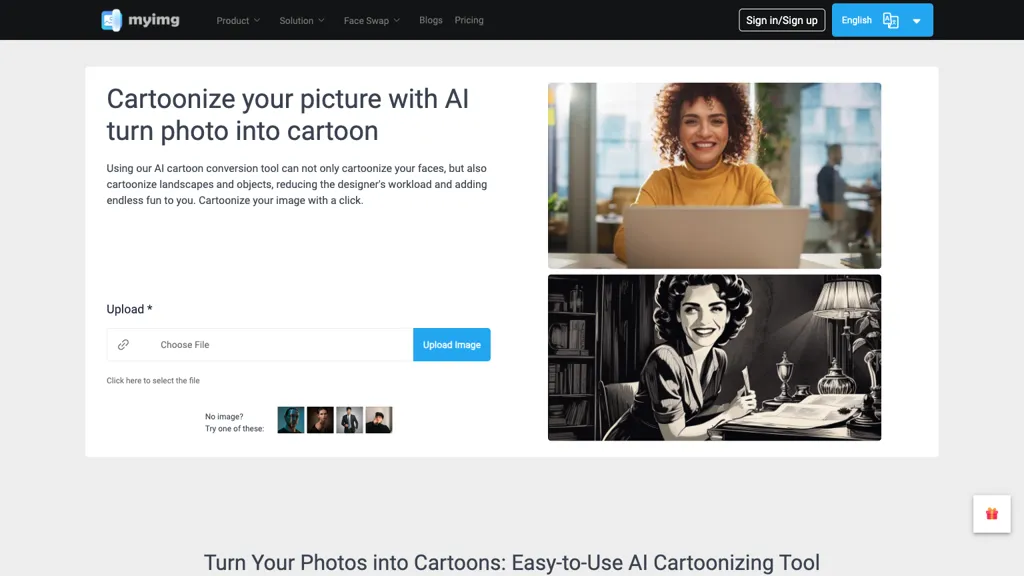Viewport: 1024px width, 576px height.
Task: Click the 'No image? Try one of these:' text
Action: pyautogui.click(x=234, y=423)
